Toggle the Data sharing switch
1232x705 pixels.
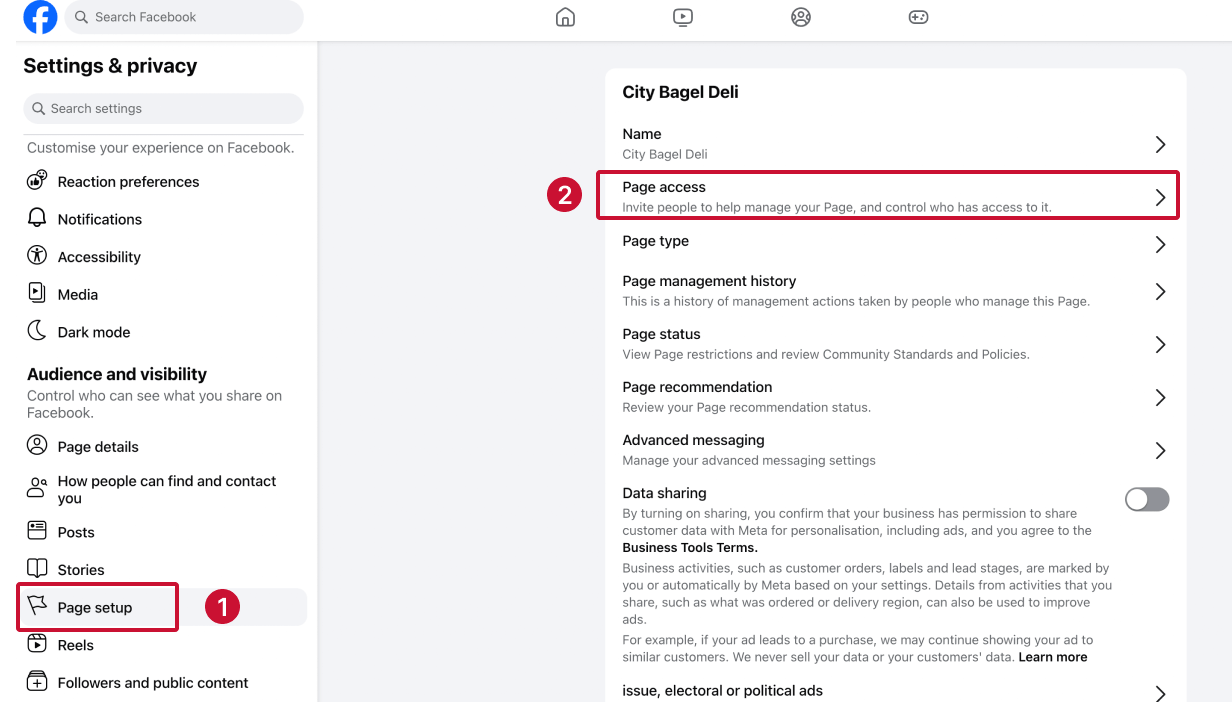[1147, 500]
